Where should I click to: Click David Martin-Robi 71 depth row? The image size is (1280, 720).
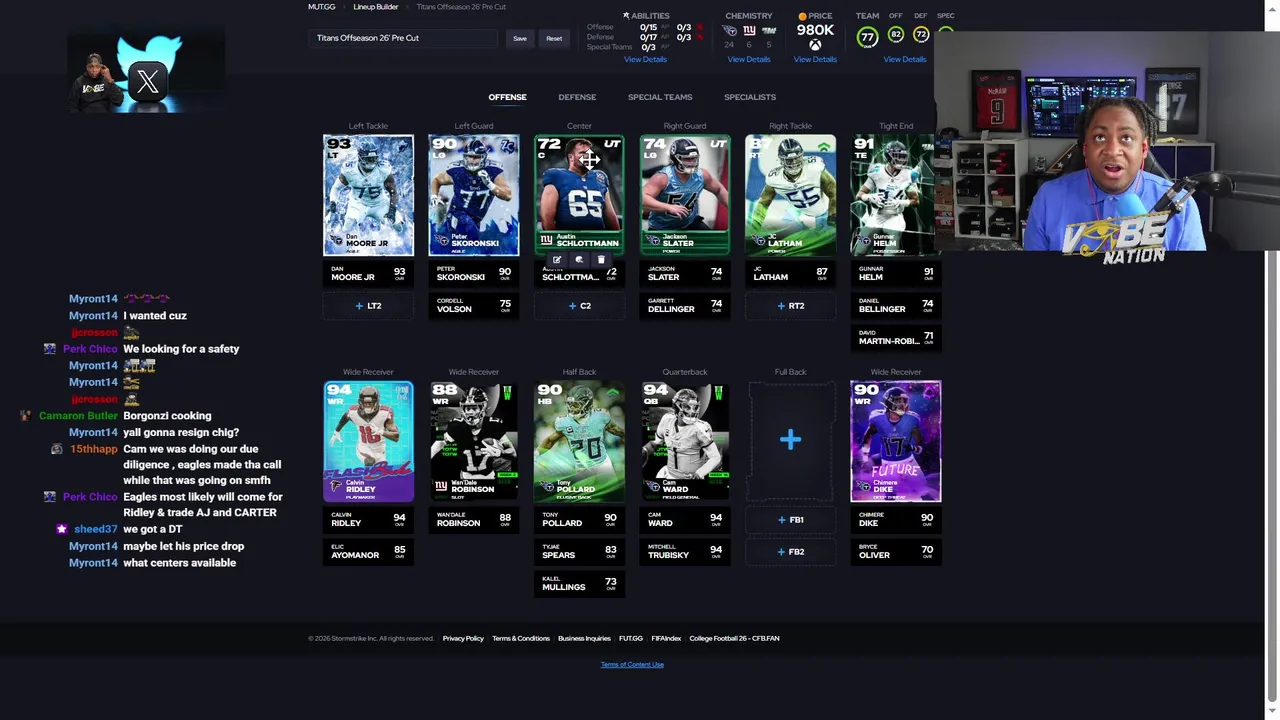click(x=896, y=338)
